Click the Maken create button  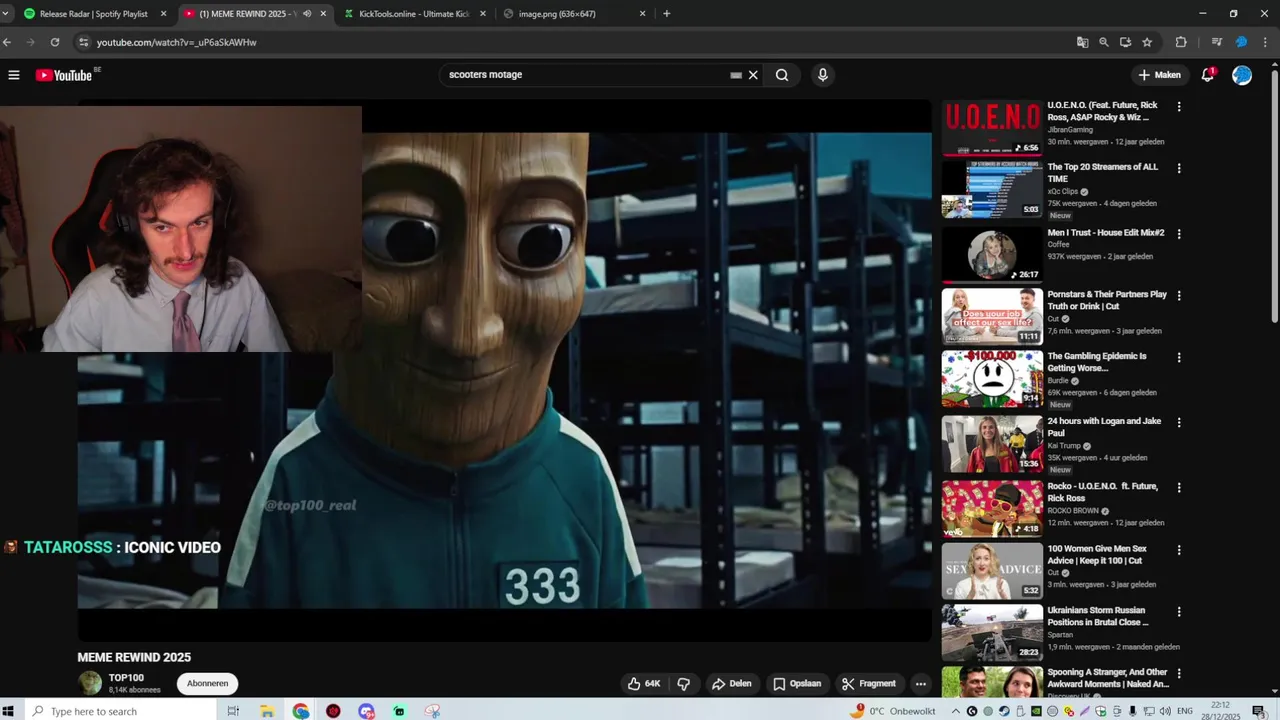[1159, 75]
